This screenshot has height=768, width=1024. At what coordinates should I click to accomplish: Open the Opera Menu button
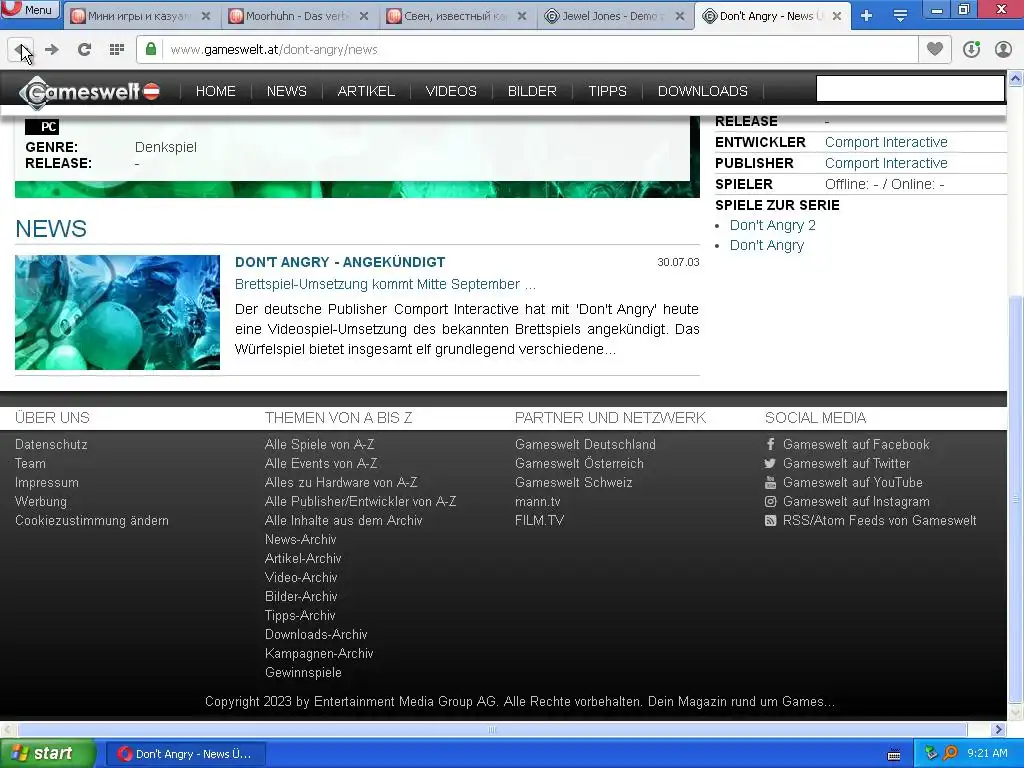click(x=30, y=9)
